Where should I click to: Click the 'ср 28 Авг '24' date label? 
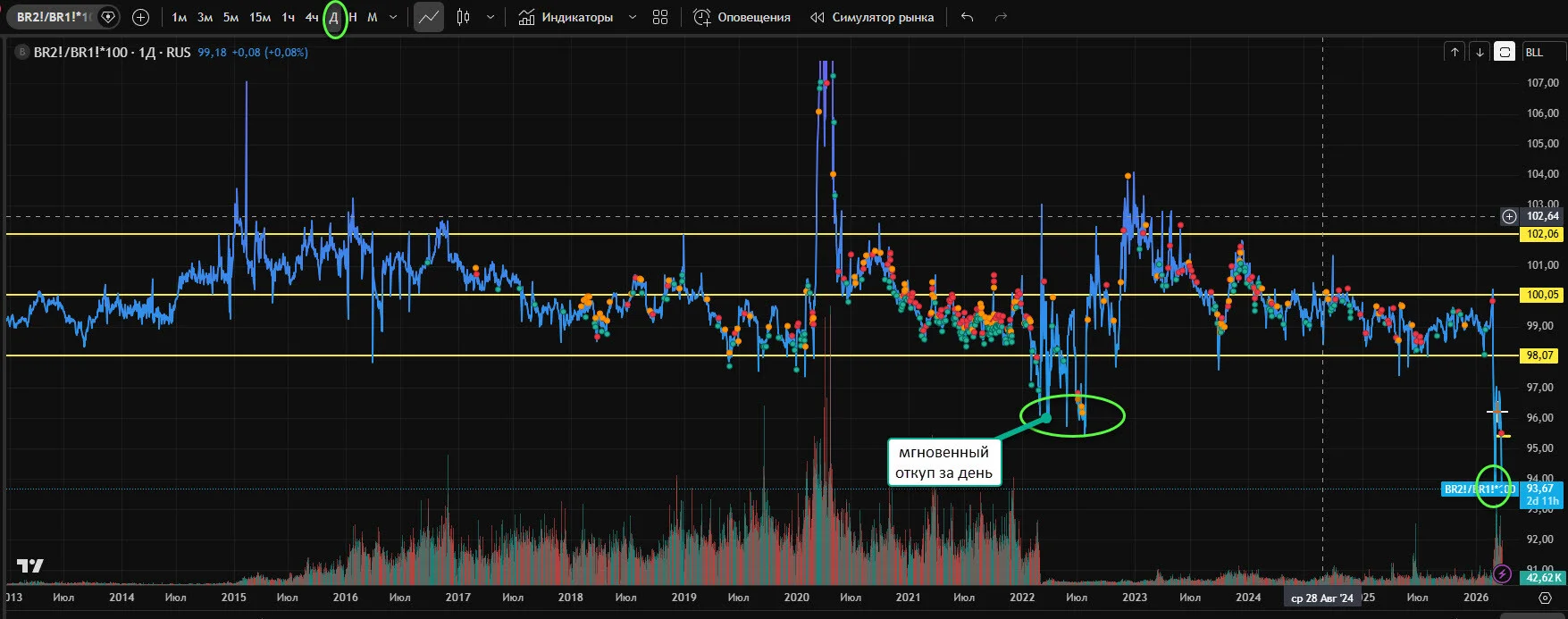tap(1322, 598)
